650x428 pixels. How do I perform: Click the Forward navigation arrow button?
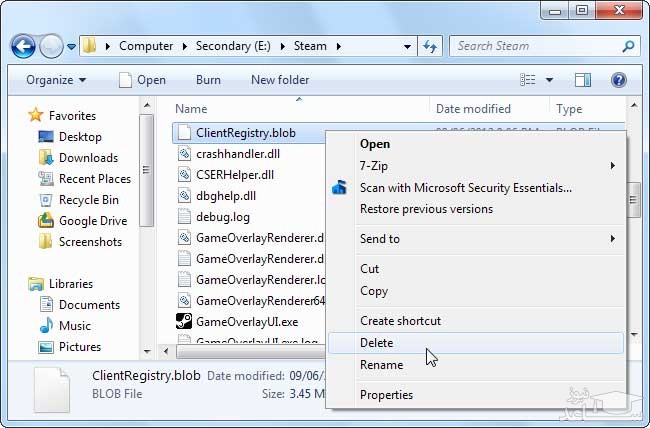point(51,46)
